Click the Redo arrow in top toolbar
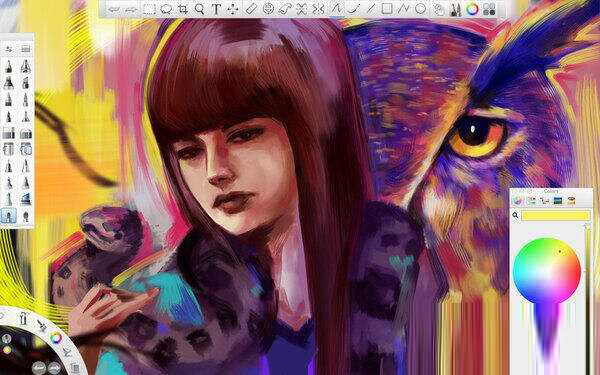Image resolution: width=600 pixels, height=375 pixels. (x=132, y=9)
